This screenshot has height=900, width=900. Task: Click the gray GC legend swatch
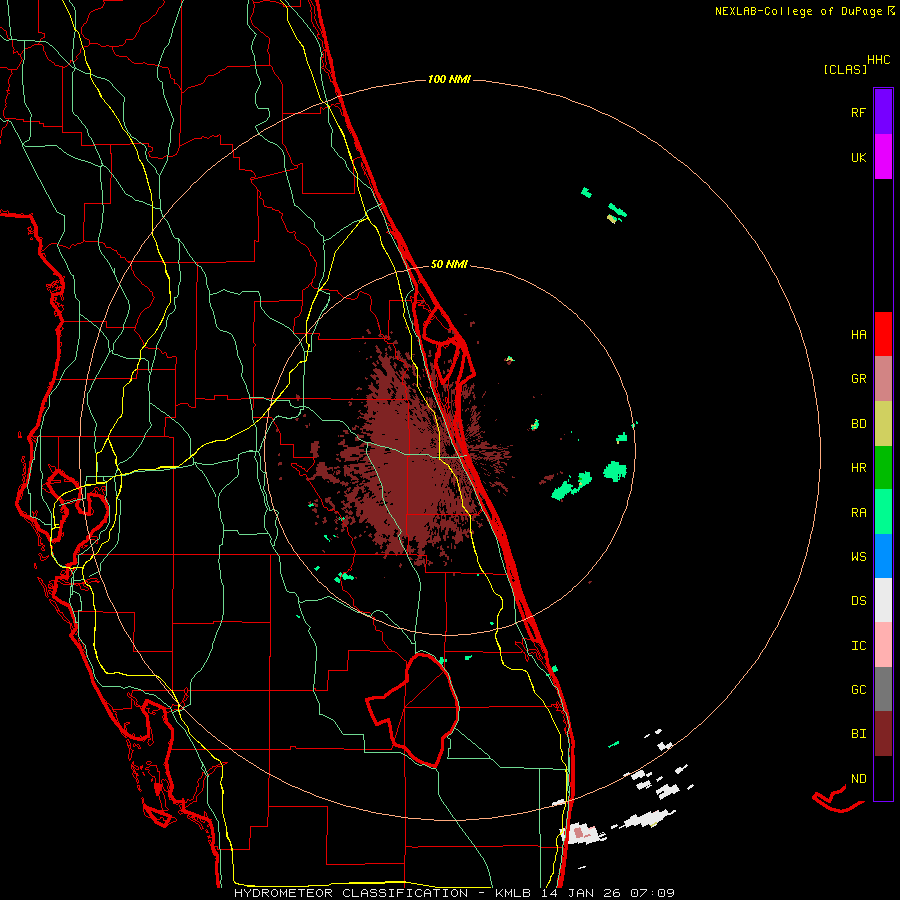[x=883, y=689]
